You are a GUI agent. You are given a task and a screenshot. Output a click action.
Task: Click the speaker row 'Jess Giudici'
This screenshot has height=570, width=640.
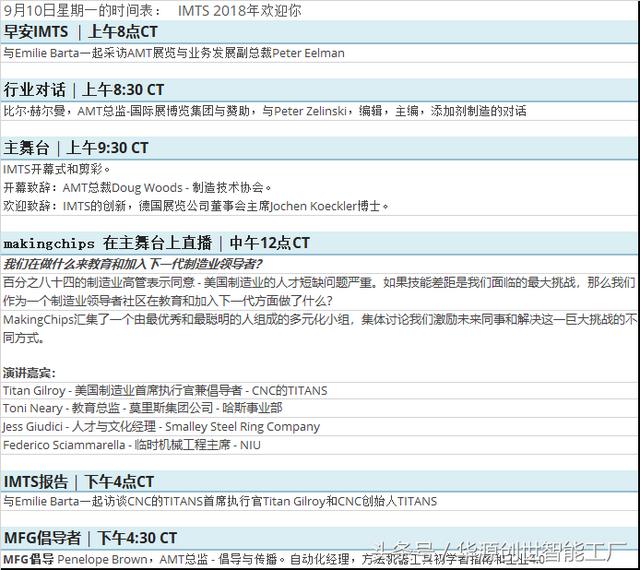tap(161, 426)
